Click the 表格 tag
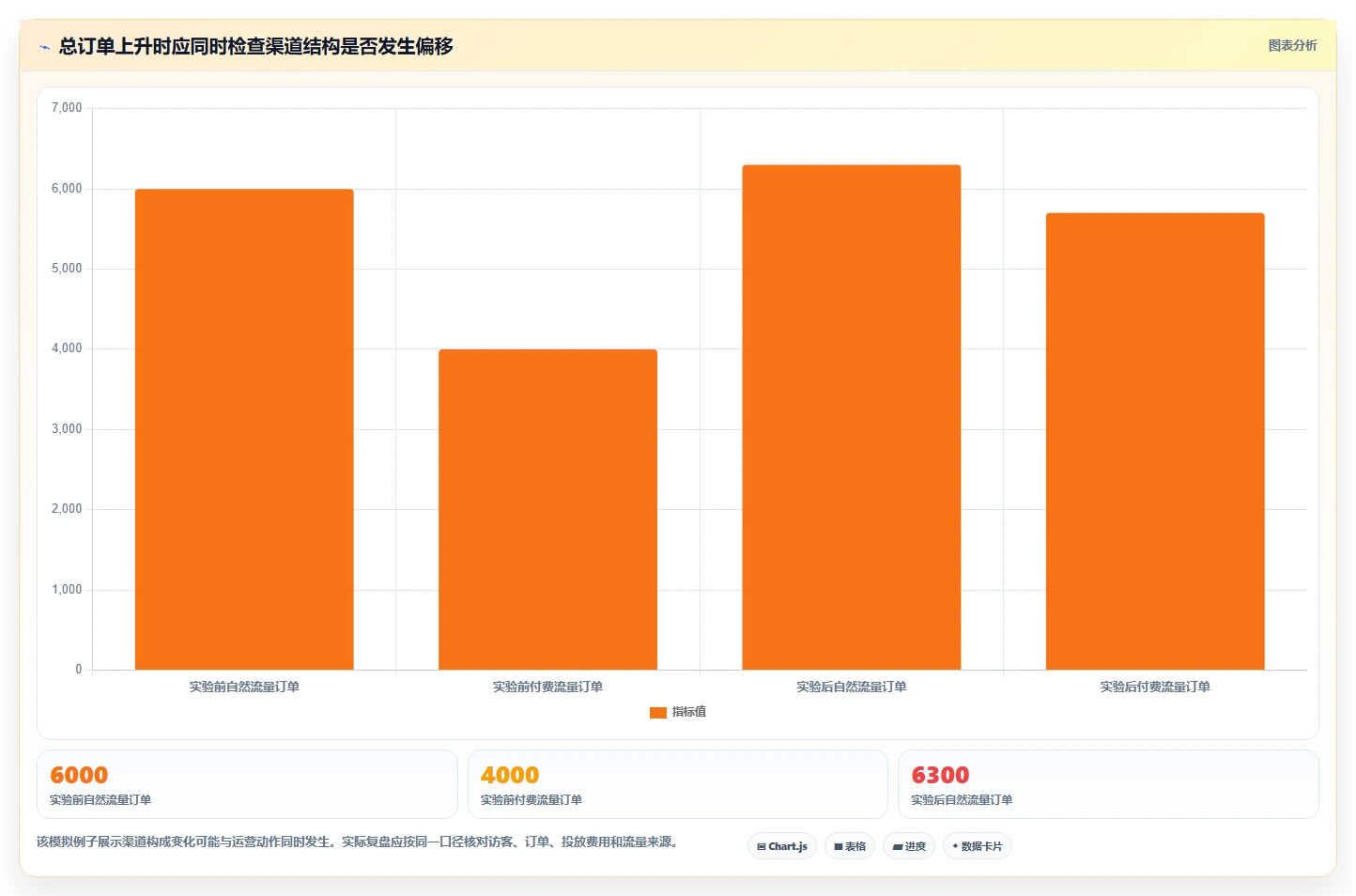Image resolution: width=1356 pixels, height=896 pixels. [x=850, y=846]
